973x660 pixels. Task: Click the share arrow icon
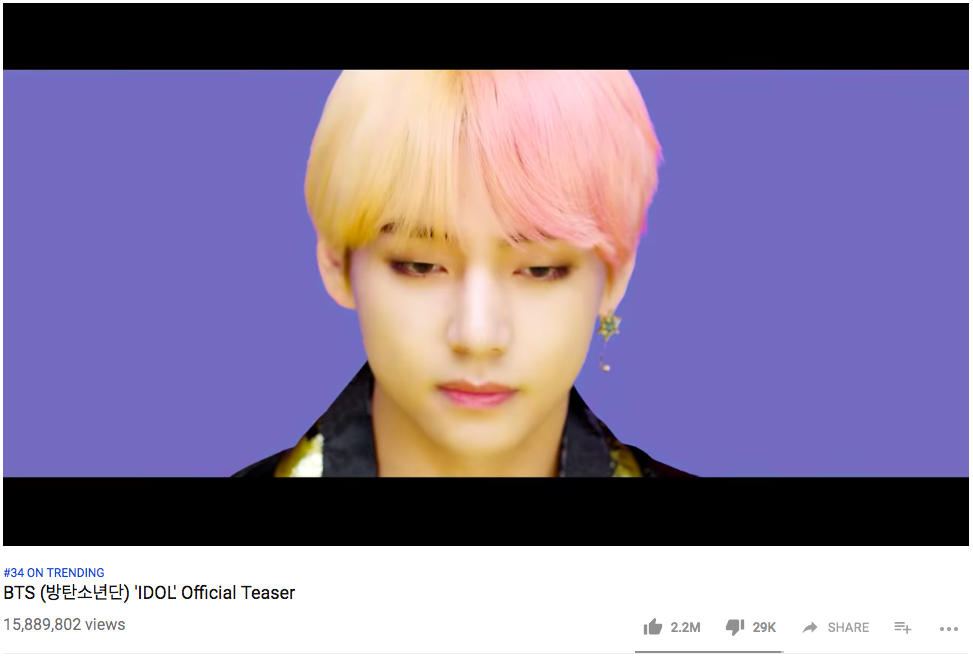click(810, 628)
